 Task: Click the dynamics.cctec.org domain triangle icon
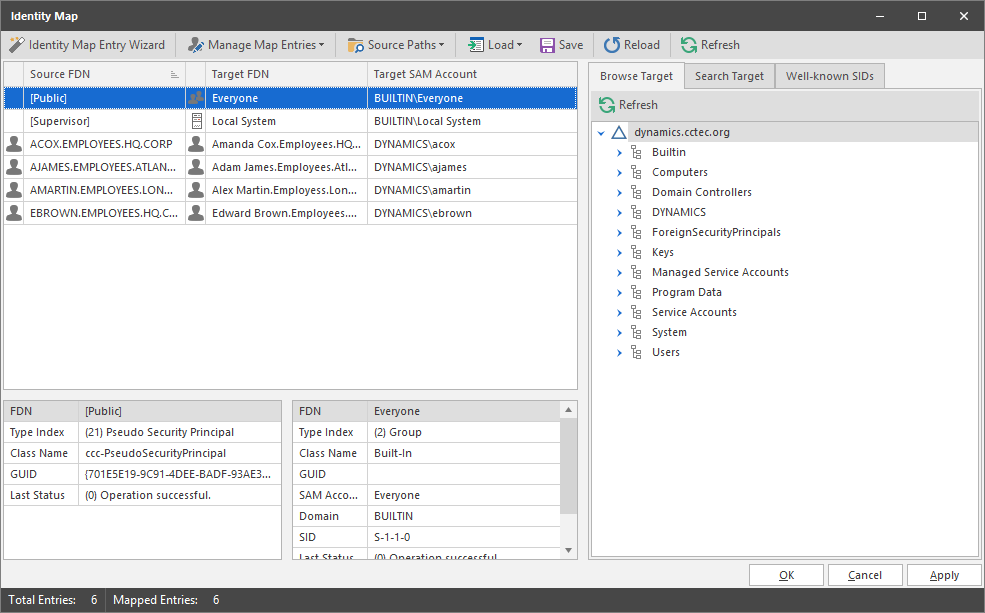[619, 132]
